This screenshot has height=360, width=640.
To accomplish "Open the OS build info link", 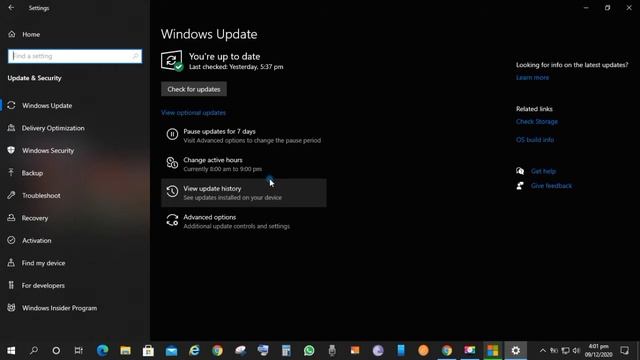I will pos(535,140).
